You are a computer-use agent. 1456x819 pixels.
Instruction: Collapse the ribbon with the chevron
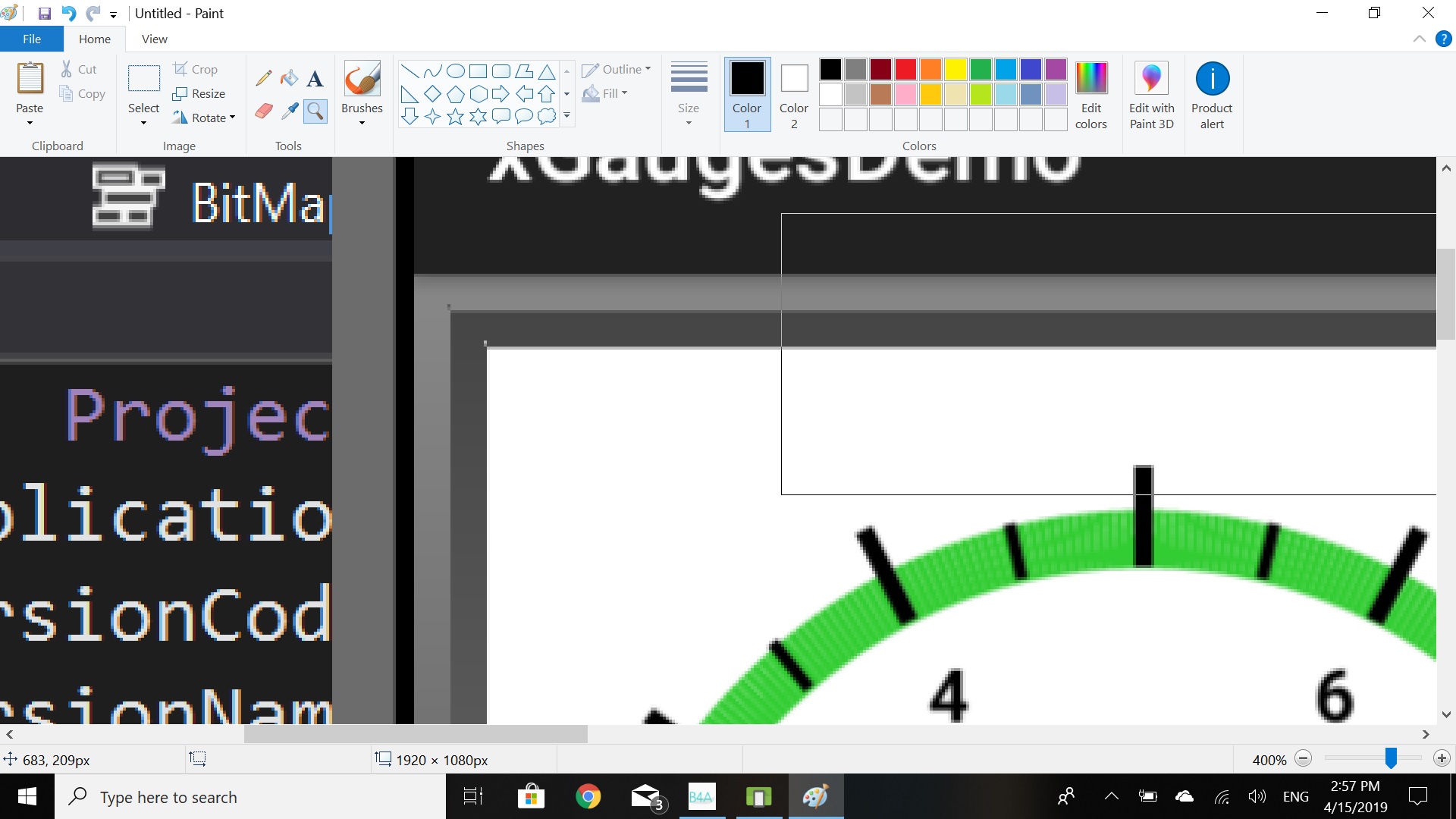coord(1419,39)
